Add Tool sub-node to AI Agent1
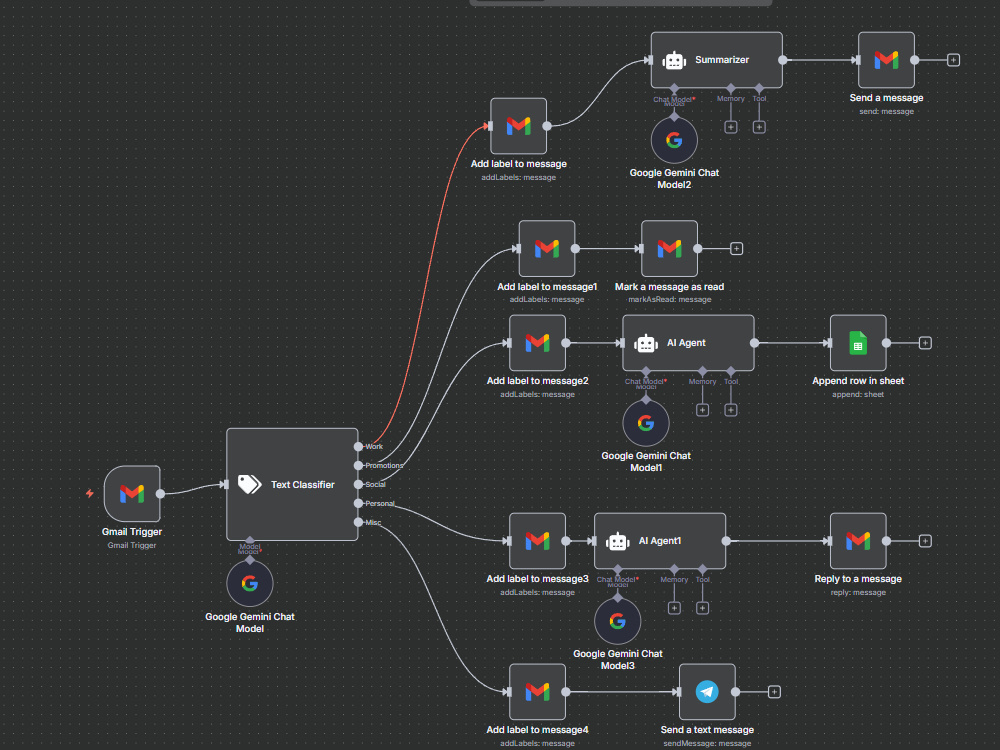This screenshot has height=750, width=1000. [703, 608]
